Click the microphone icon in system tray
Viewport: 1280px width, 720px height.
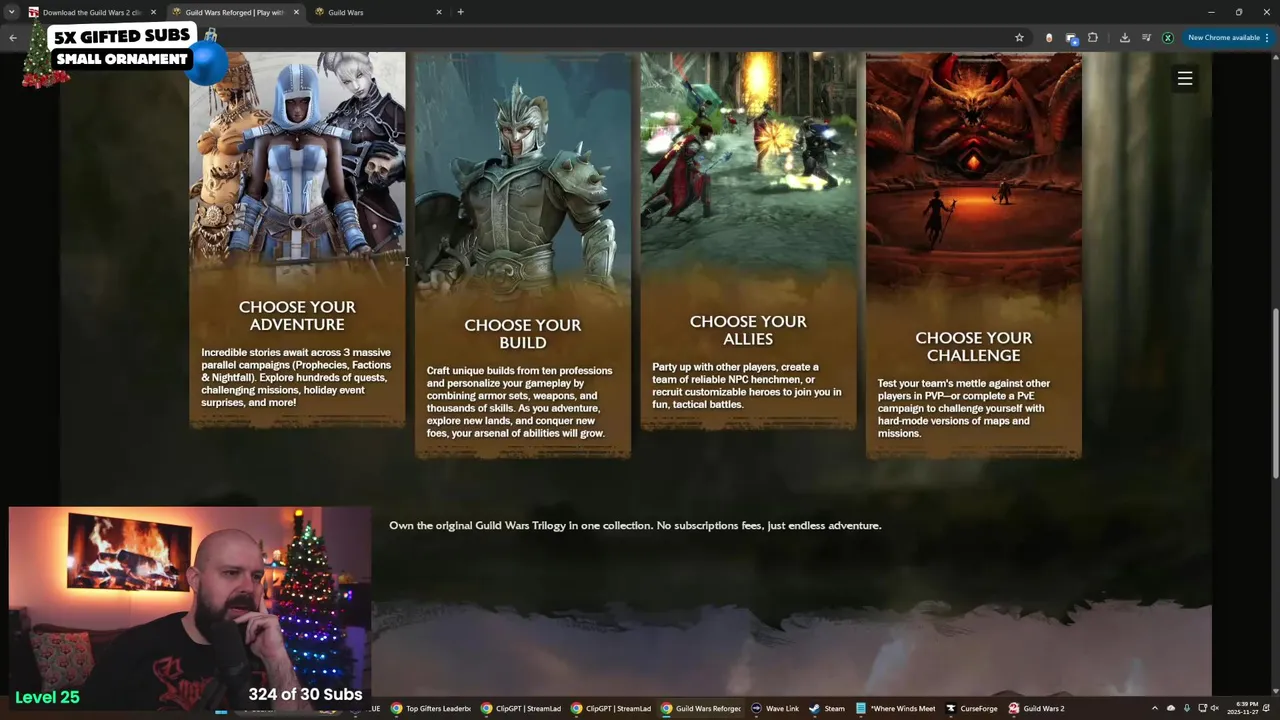click(1187, 709)
